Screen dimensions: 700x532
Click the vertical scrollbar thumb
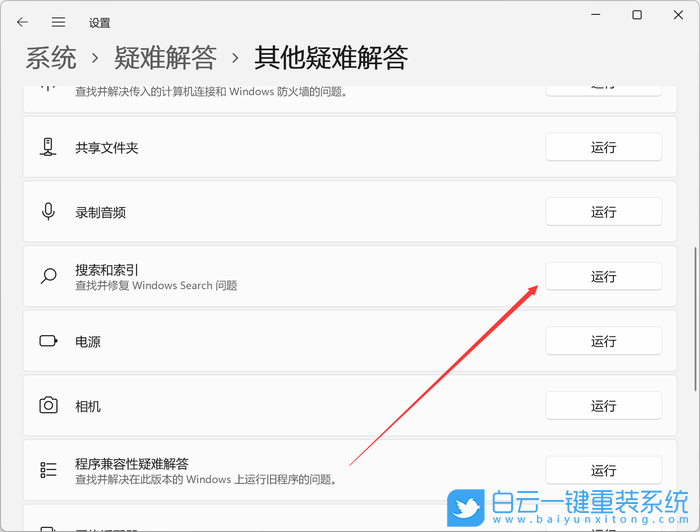tap(696, 319)
